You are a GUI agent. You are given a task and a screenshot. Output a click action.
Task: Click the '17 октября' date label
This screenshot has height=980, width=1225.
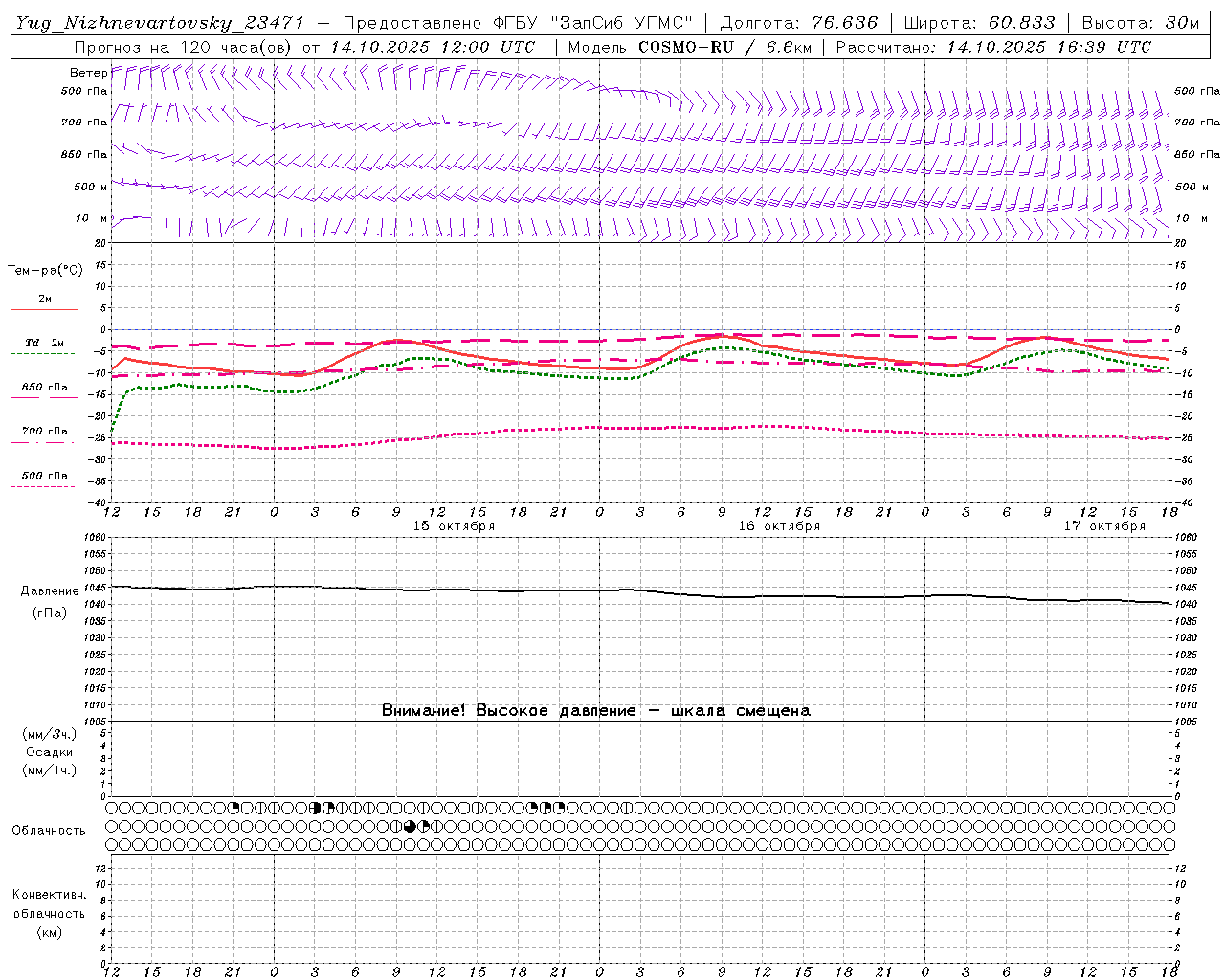[1104, 526]
